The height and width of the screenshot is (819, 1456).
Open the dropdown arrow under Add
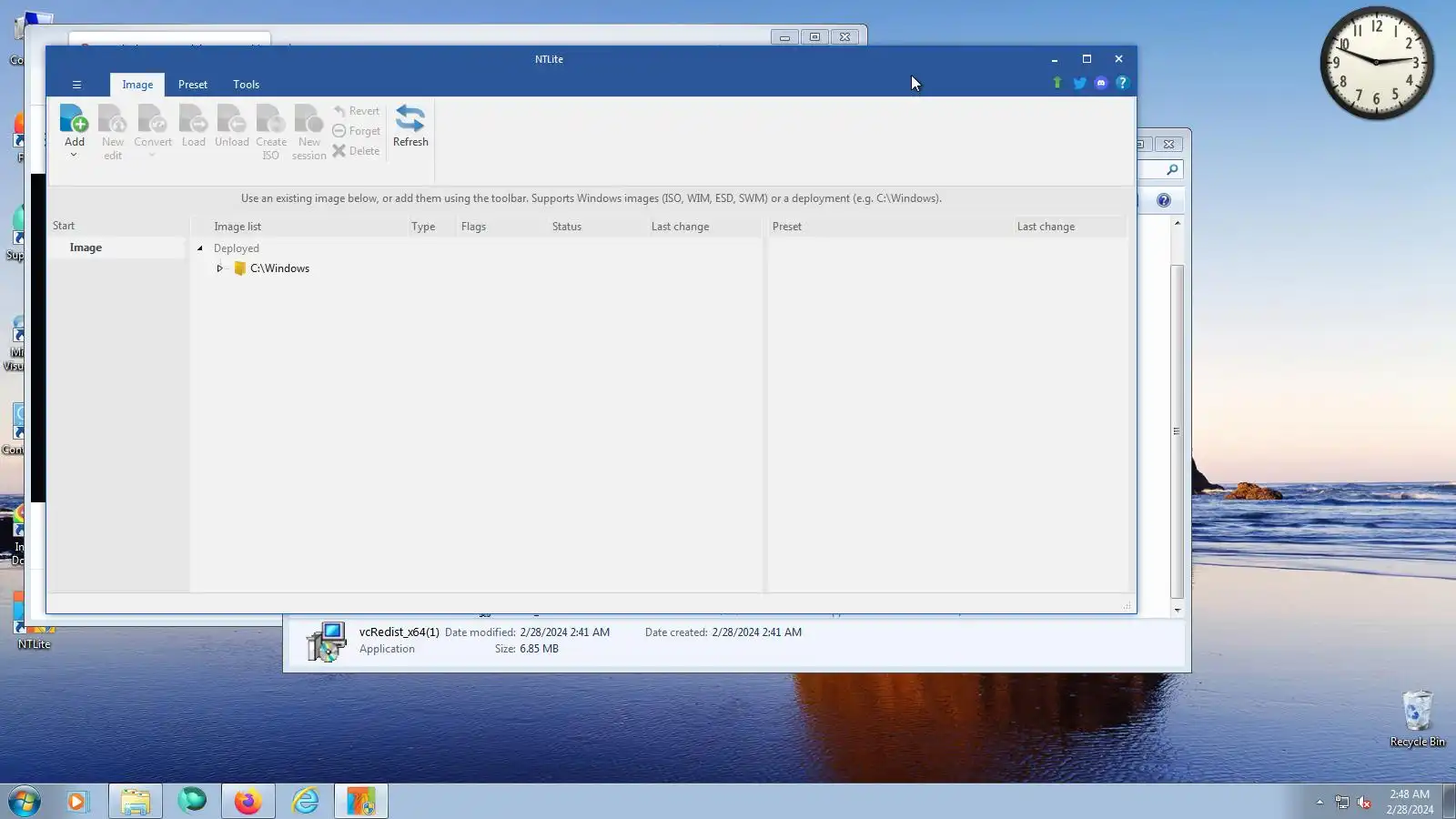coord(74,155)
